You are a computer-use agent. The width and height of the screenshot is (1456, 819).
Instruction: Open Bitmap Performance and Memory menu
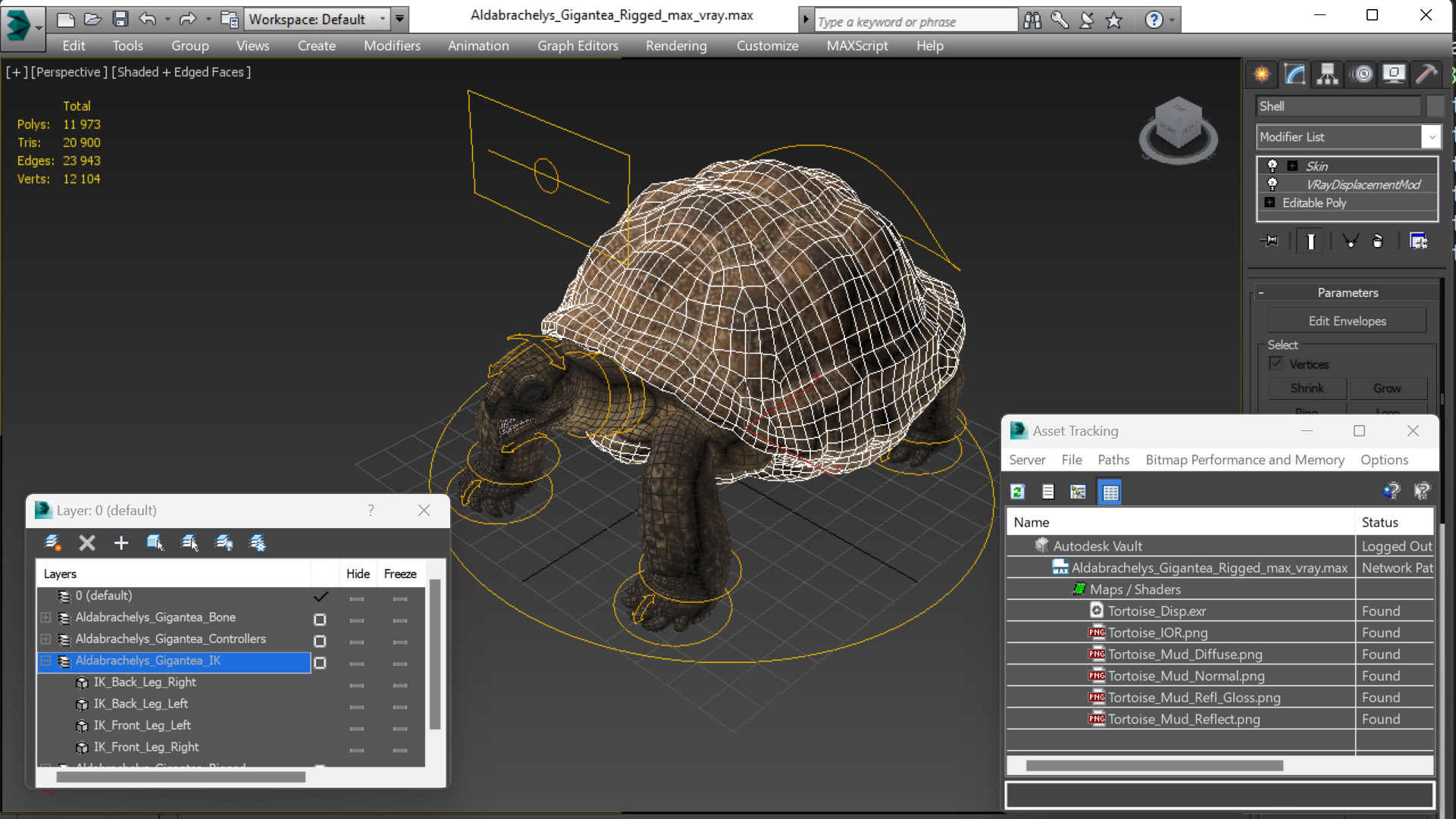1245,460
